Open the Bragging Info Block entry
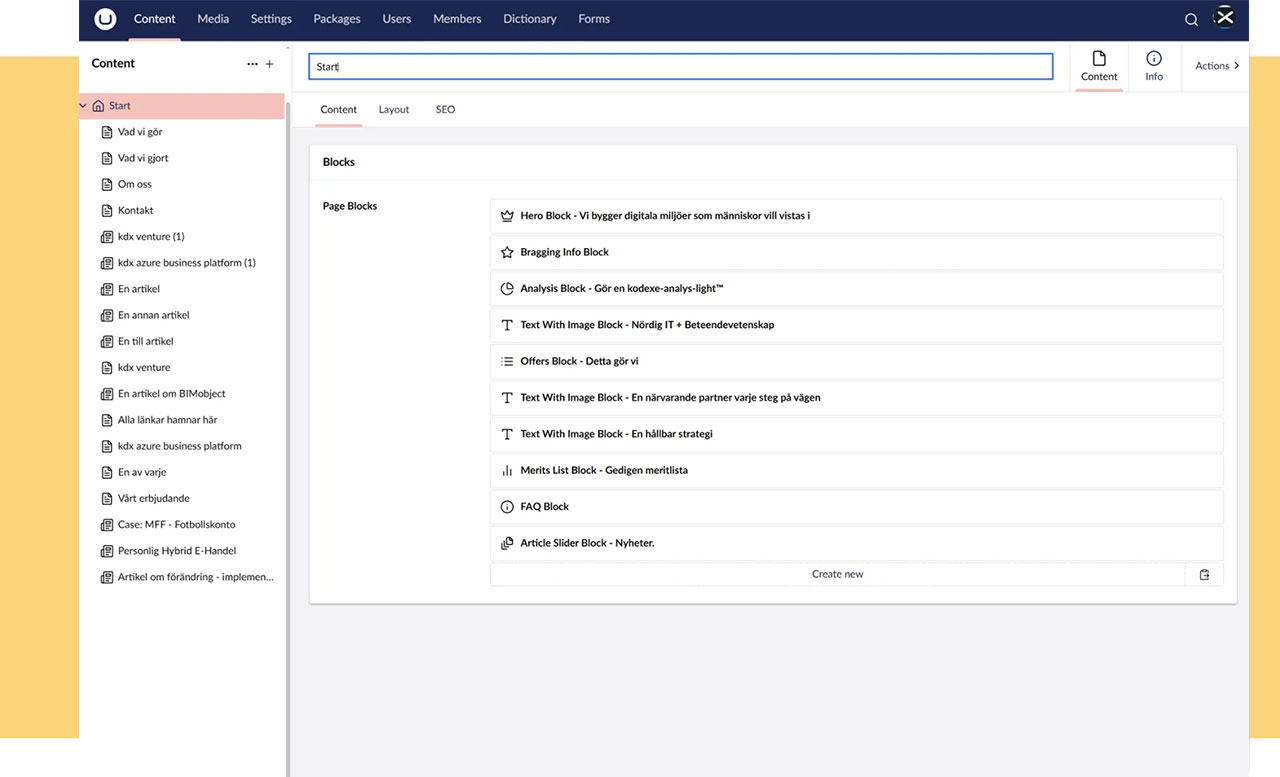Viewport: 1280px width, 777px height. tap(857, 252)
